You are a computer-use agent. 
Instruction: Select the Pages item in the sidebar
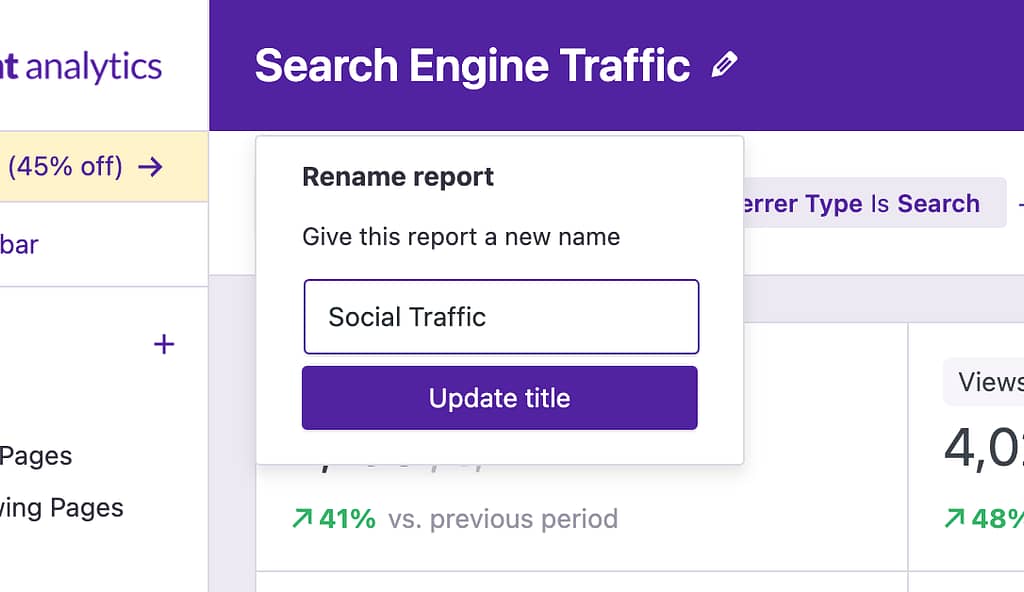36,456
